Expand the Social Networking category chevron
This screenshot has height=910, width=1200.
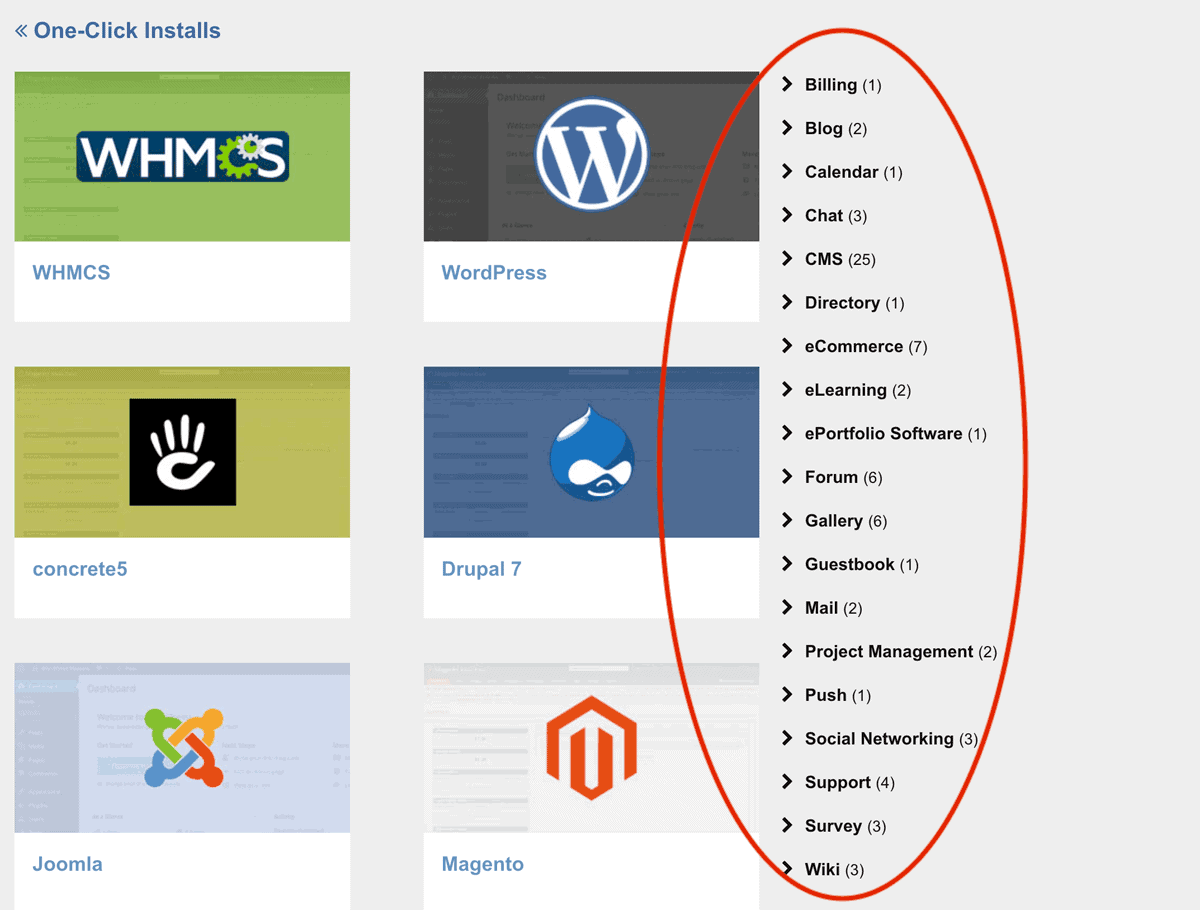point(787,738)
